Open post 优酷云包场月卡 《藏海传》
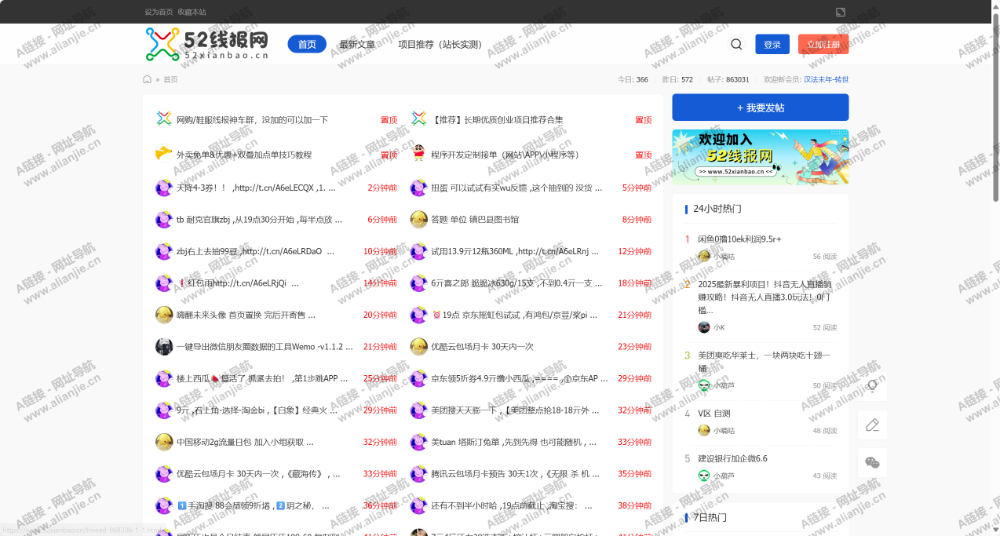 (258, 474)
